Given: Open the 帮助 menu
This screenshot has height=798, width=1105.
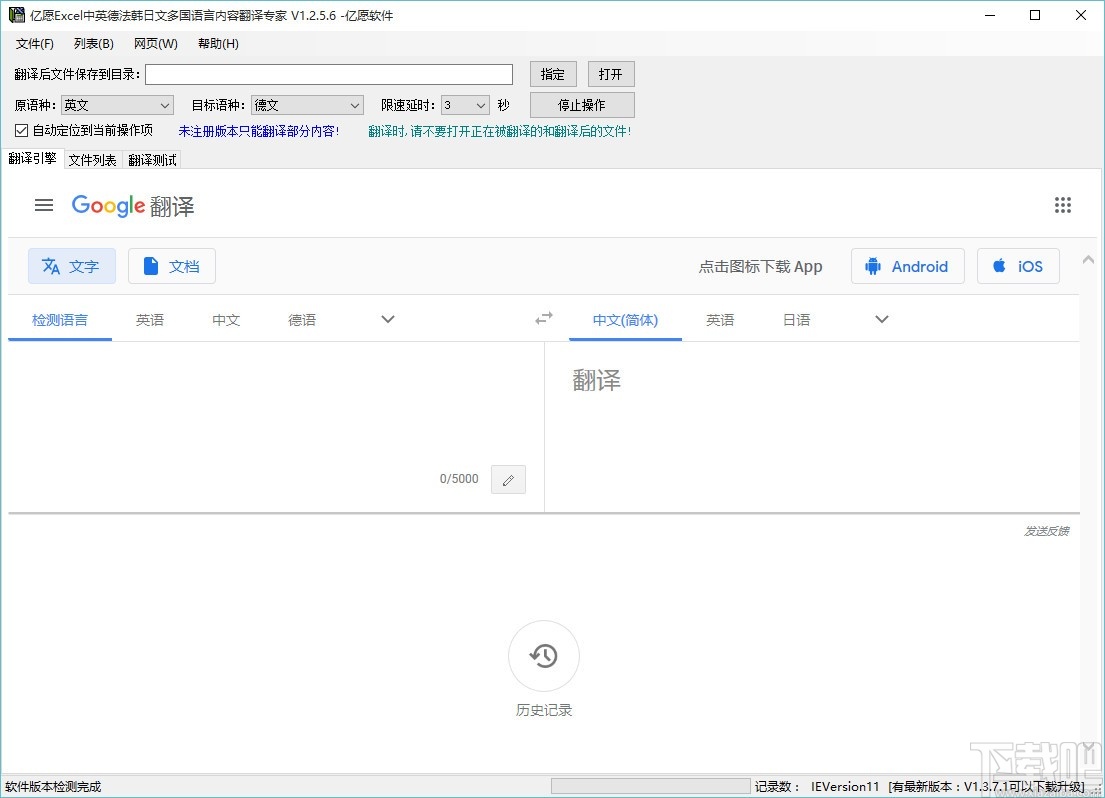Looking at the screenshot, I should (216, 43).
